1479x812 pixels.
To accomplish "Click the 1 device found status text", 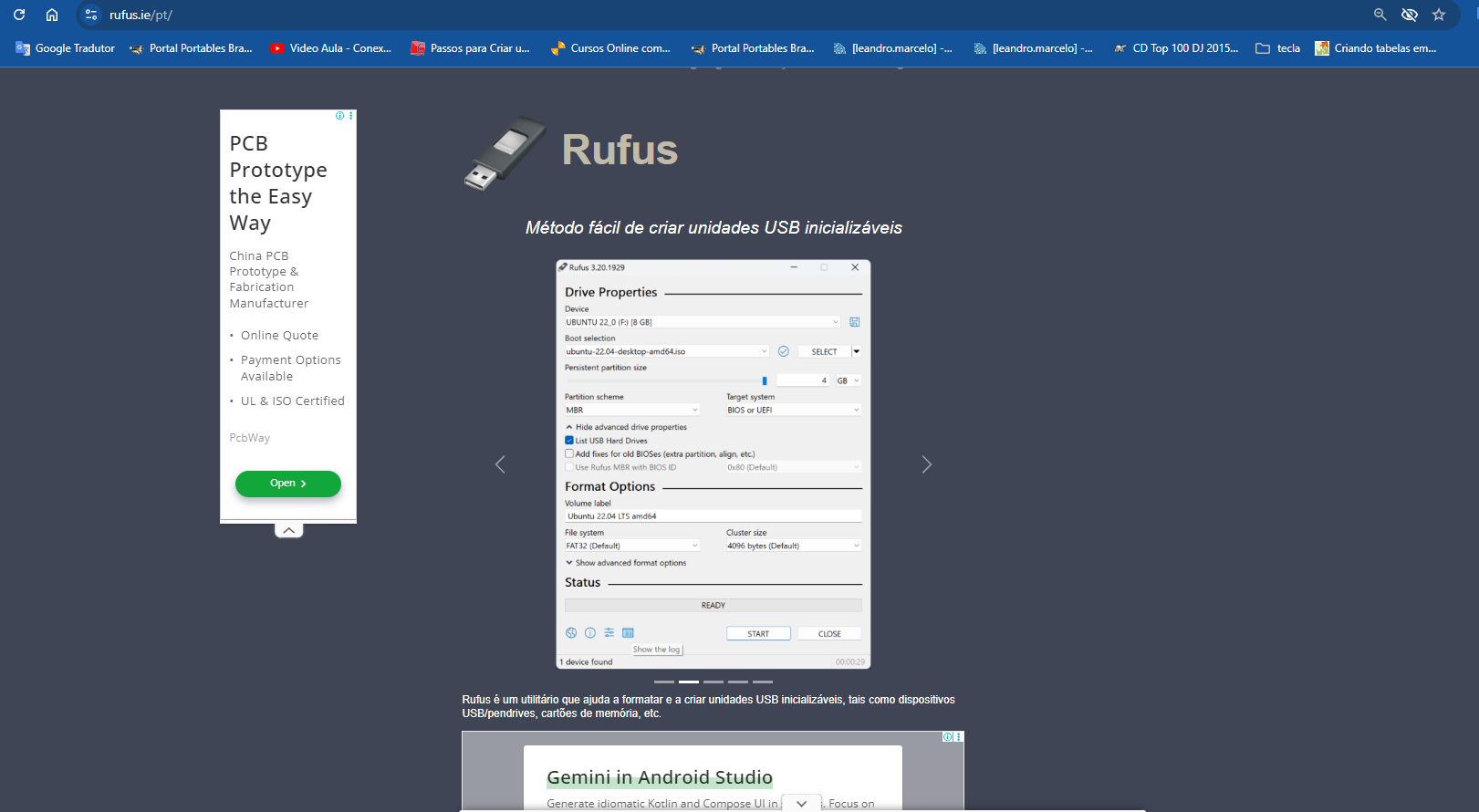I will 586,662.
